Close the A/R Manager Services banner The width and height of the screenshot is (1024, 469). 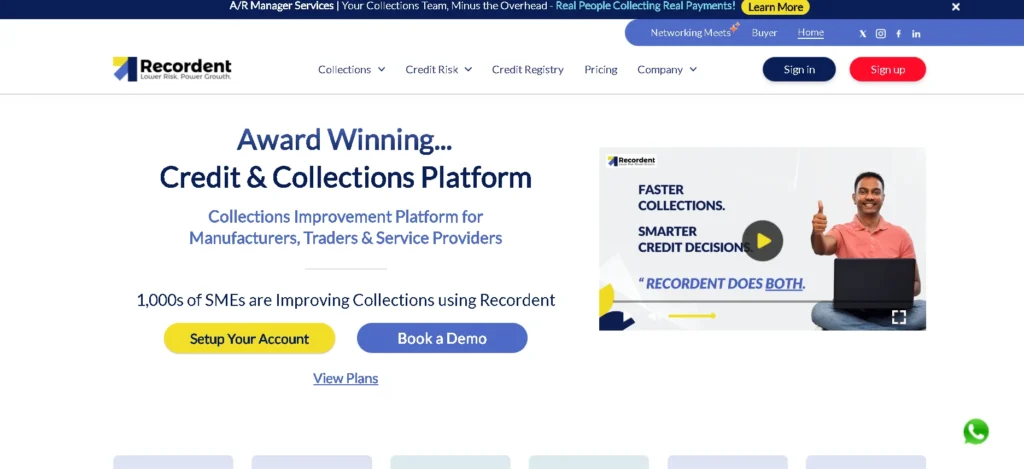point(955,7)
